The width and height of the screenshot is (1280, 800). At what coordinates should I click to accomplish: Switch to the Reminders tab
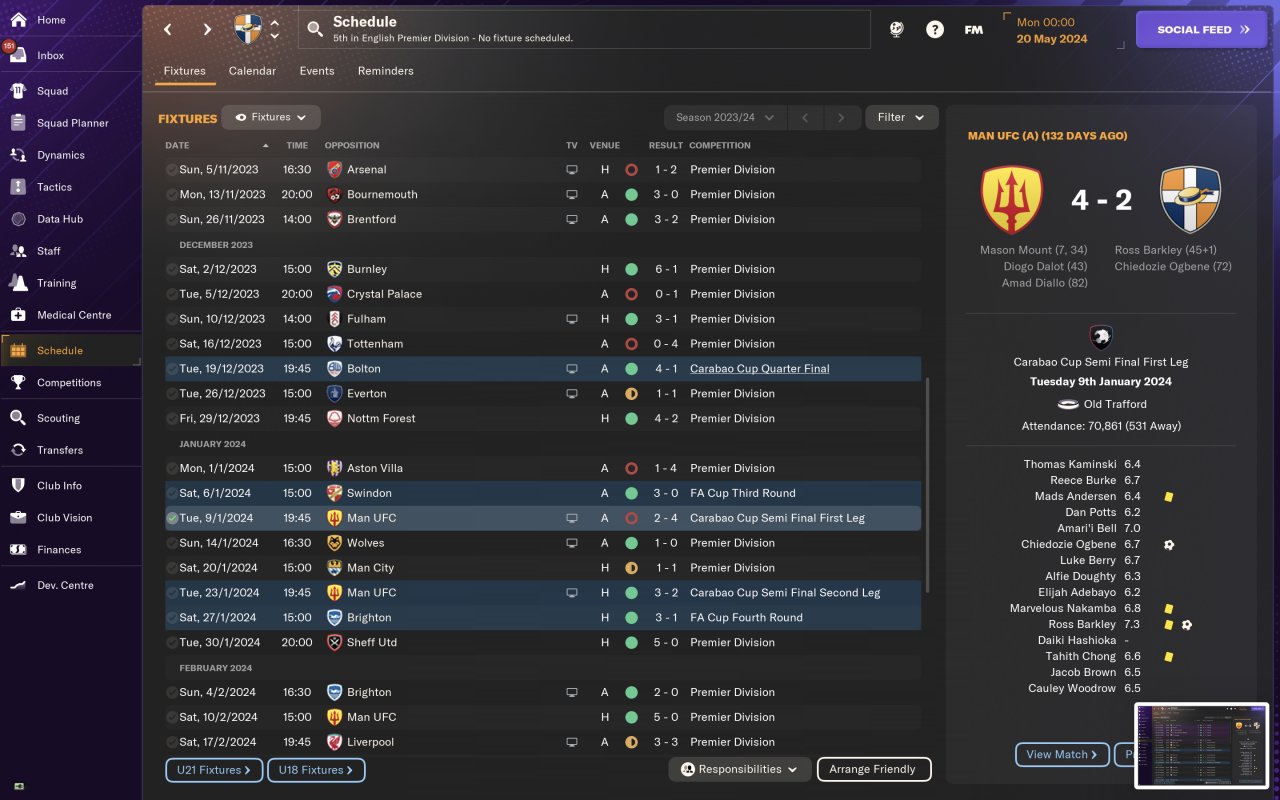pos(386,71)
